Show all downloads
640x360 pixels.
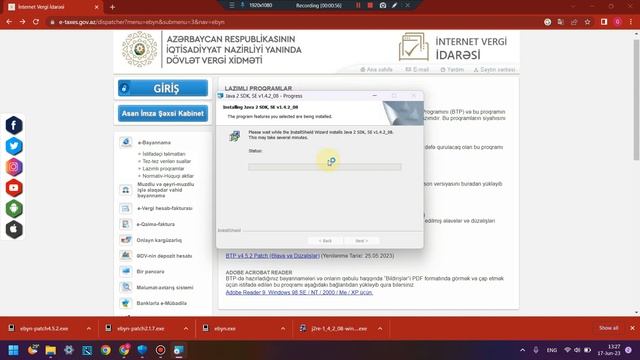coord(608,328)
